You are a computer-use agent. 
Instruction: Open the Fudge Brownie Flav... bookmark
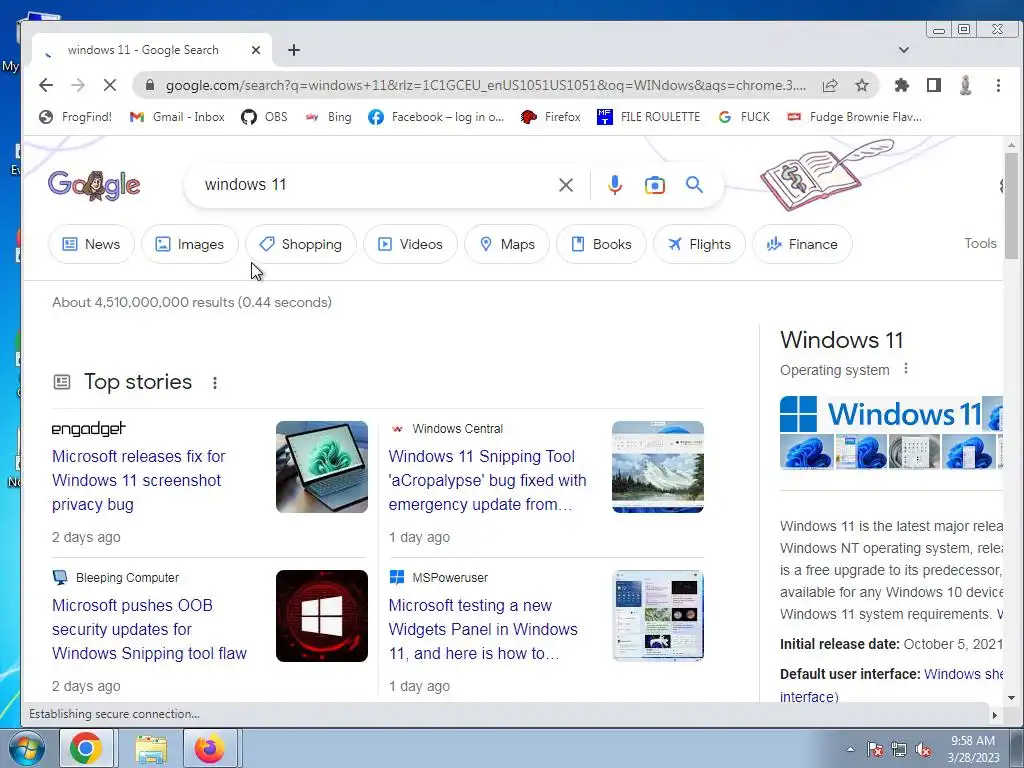[854, 117]
